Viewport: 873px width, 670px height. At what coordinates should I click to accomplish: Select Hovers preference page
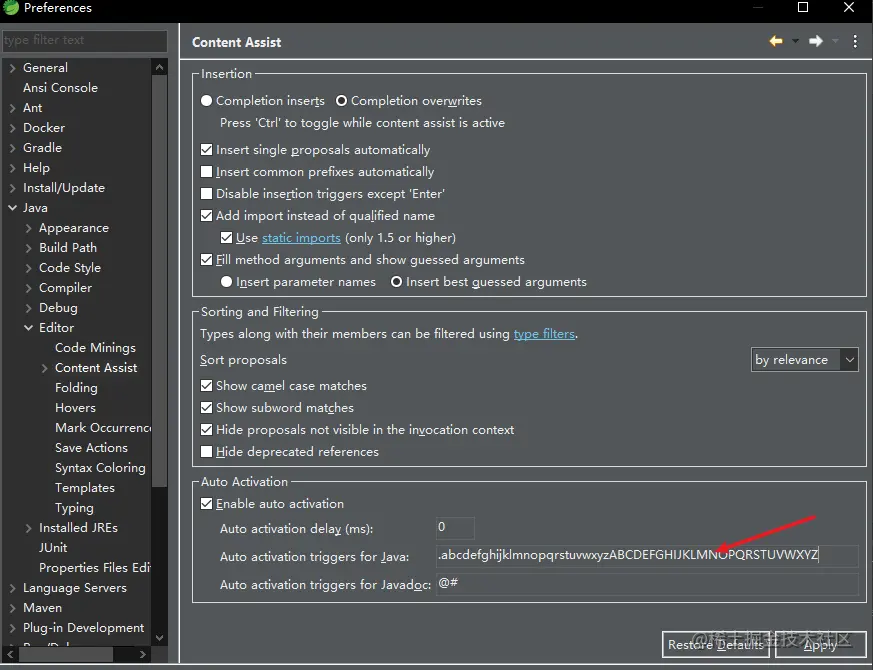point(75,408)
